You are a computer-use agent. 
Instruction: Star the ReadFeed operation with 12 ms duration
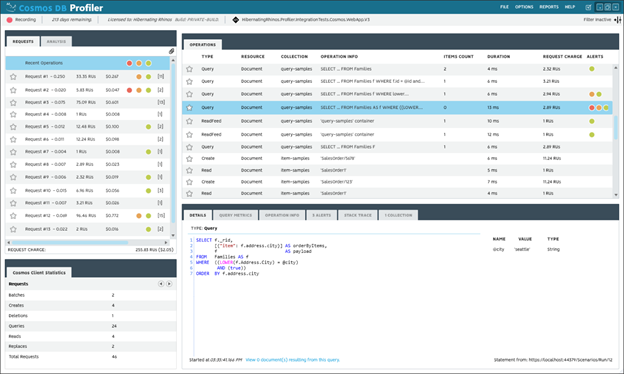(189, 135)
